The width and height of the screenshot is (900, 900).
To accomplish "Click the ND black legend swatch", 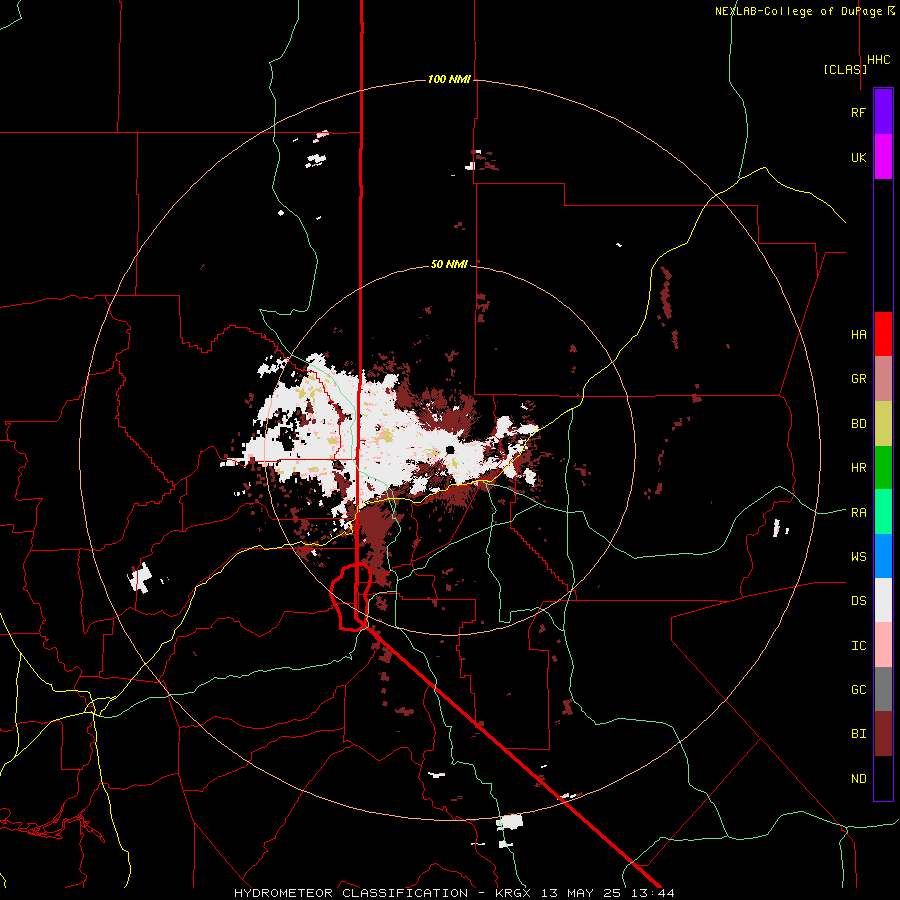I will 883,778.
